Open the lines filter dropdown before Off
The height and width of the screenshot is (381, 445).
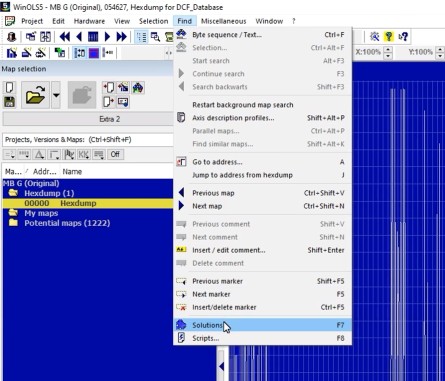(99, 154)
